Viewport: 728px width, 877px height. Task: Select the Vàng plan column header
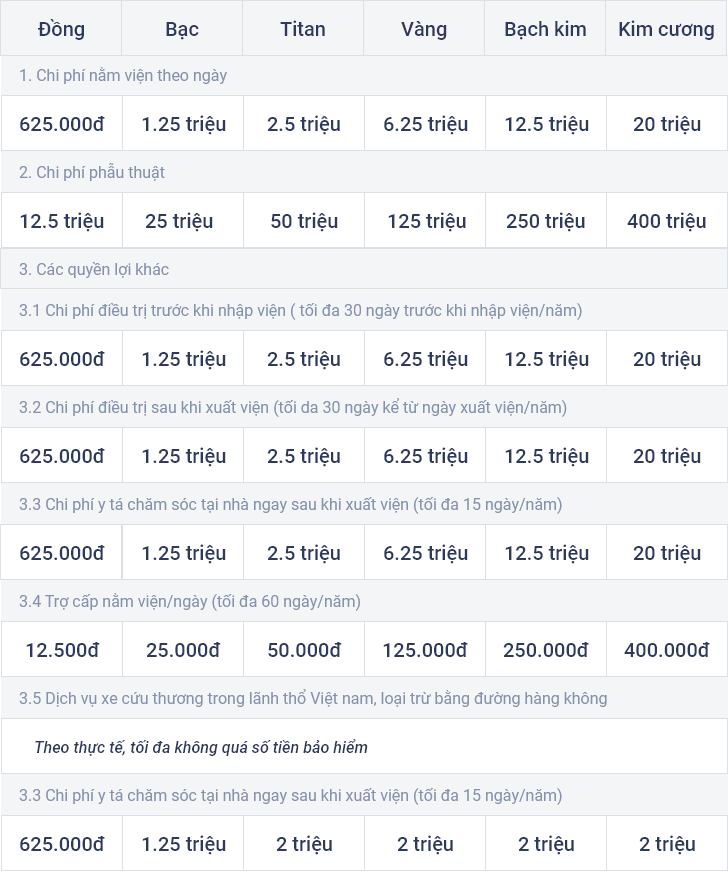click(424, 29)
